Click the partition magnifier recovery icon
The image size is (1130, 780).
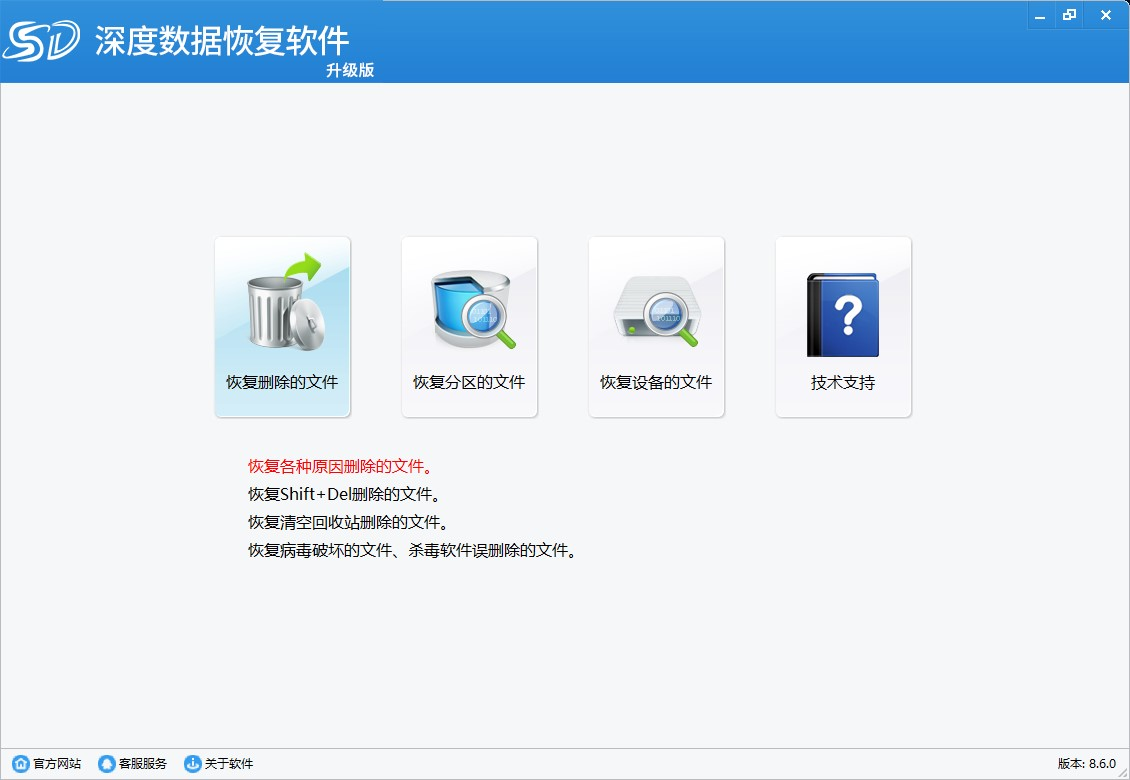(473, 309)
